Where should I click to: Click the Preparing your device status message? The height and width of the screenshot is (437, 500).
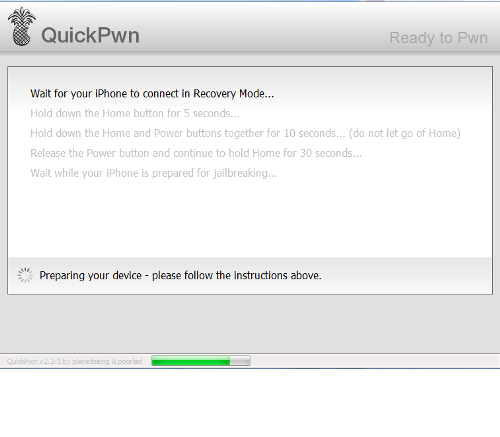180,276
